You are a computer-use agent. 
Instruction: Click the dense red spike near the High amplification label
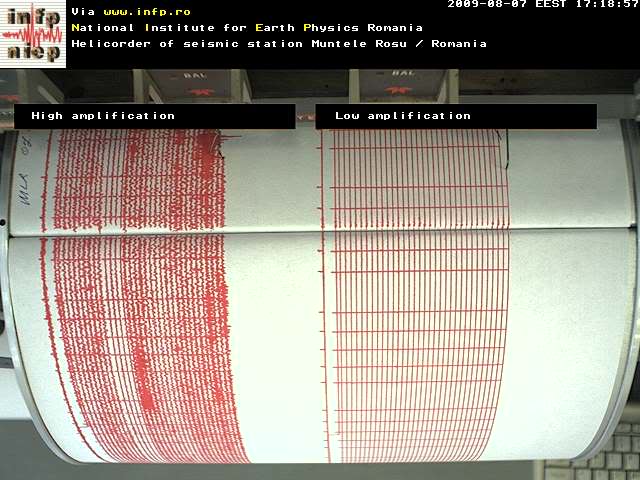click(210, 150)
